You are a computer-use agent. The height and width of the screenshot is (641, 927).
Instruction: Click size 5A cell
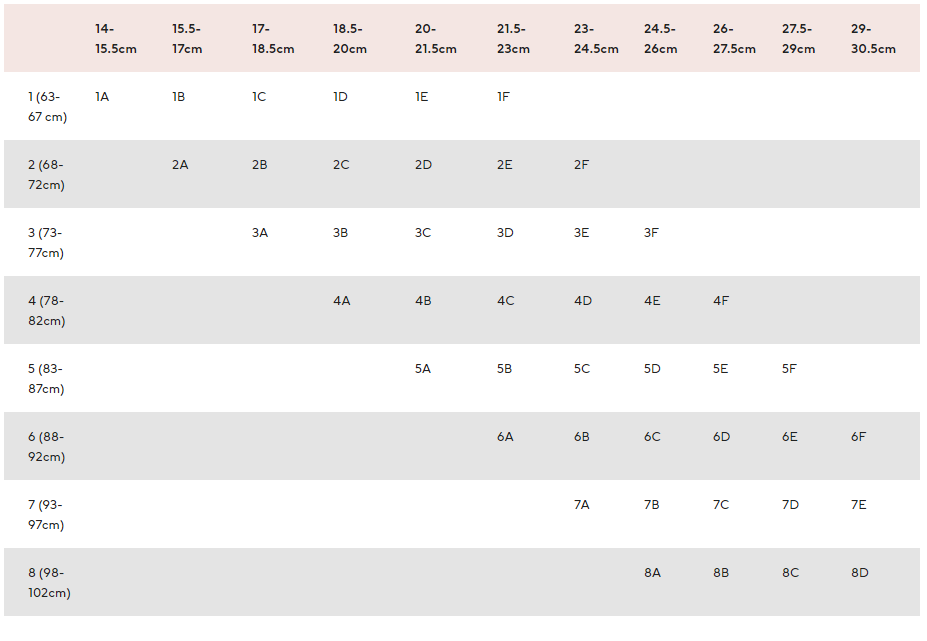pyautogui.click(x=423, y=369)
